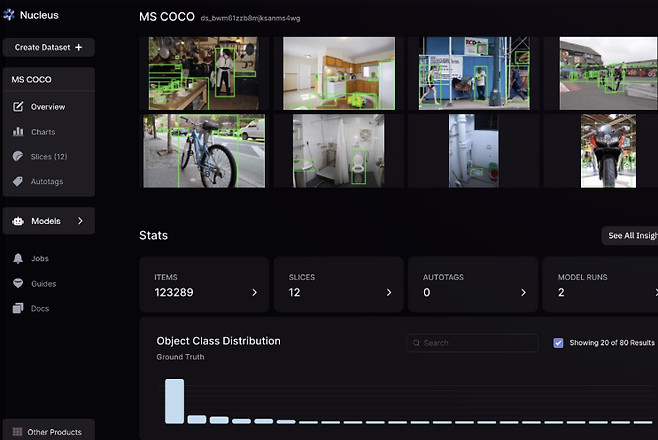Open Charts via bar chart icon

point(18,132)
